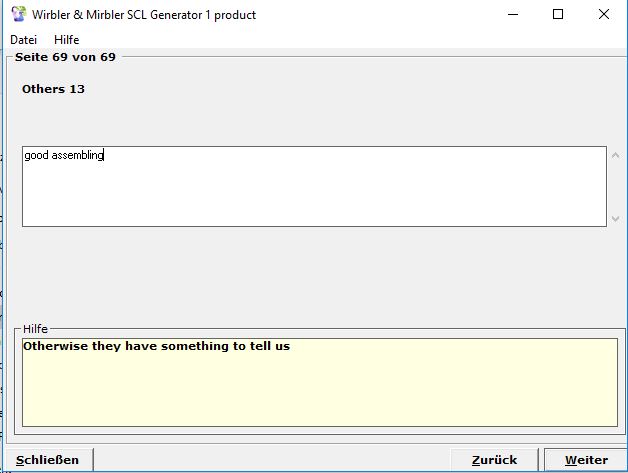This screenshot has height=473, width=628.
Task: Open the Hilfe menu
Action: [x=67, y=40]
